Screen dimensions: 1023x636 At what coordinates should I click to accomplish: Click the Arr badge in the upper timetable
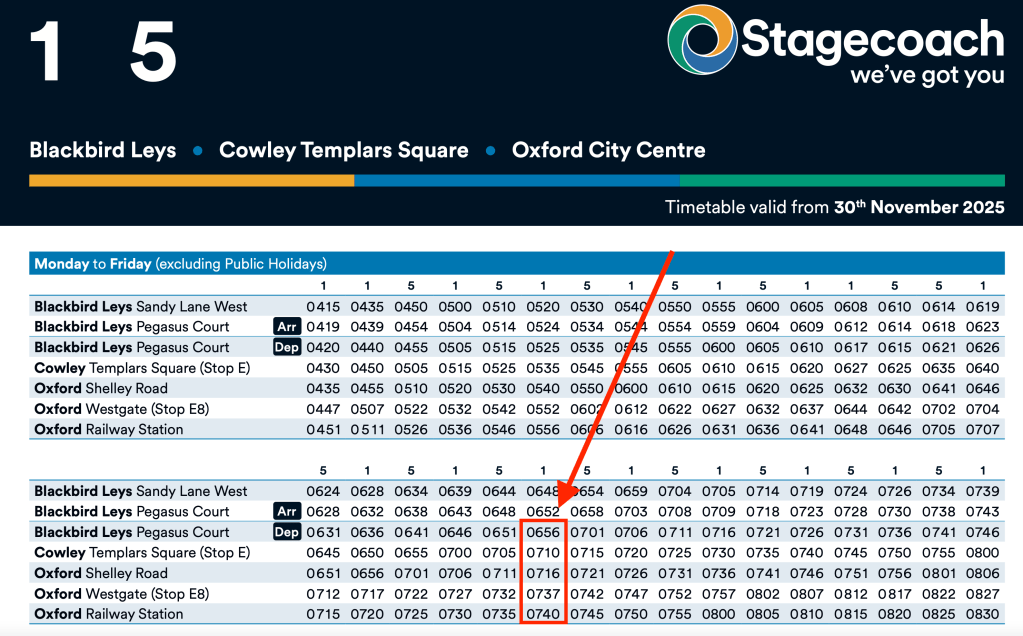[x=287, y=327]
